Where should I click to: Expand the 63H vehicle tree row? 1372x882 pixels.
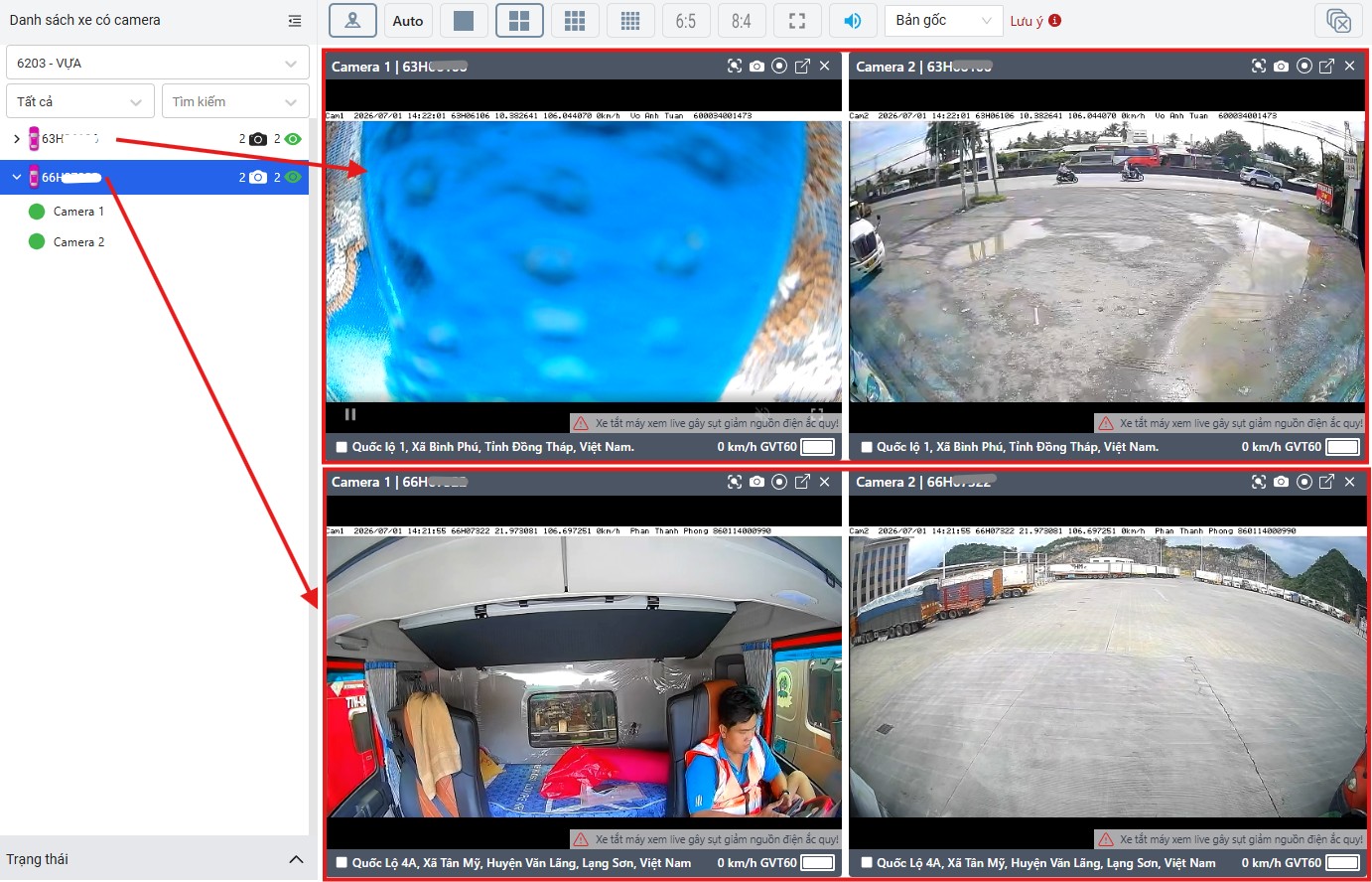pyautogui.click(x=17, y=139)
